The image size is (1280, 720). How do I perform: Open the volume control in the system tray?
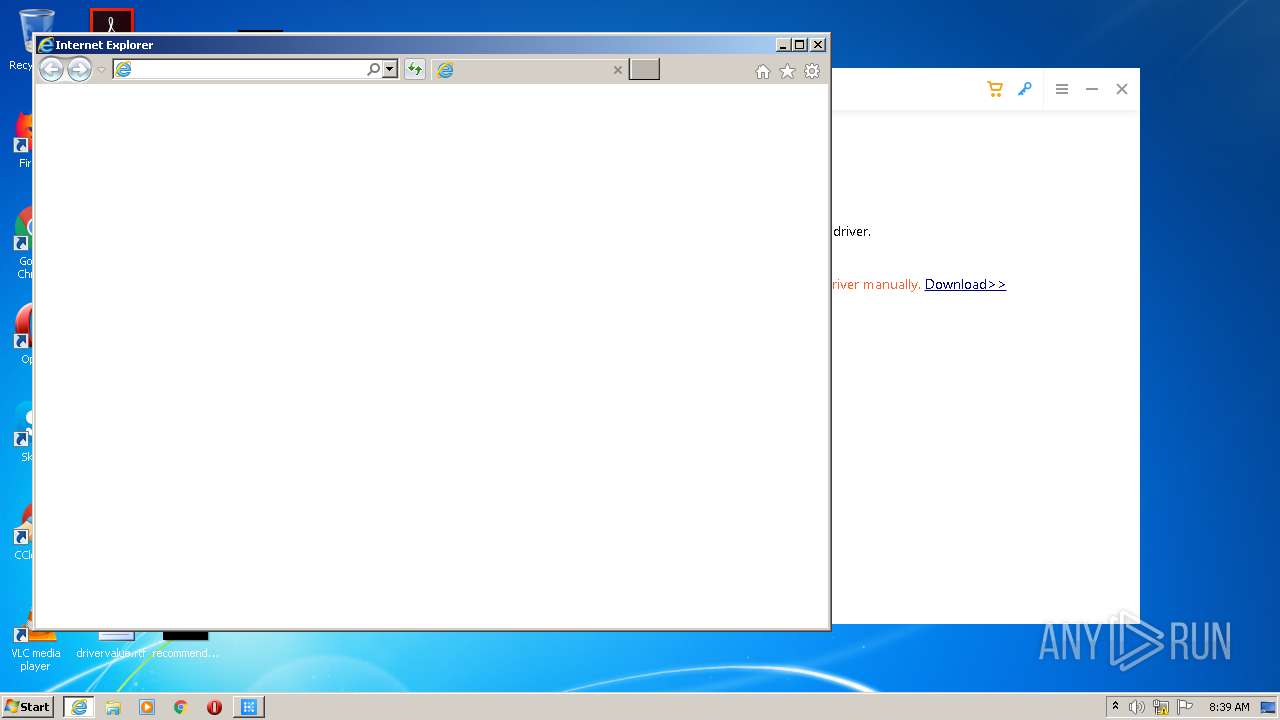coord(1137,707)
